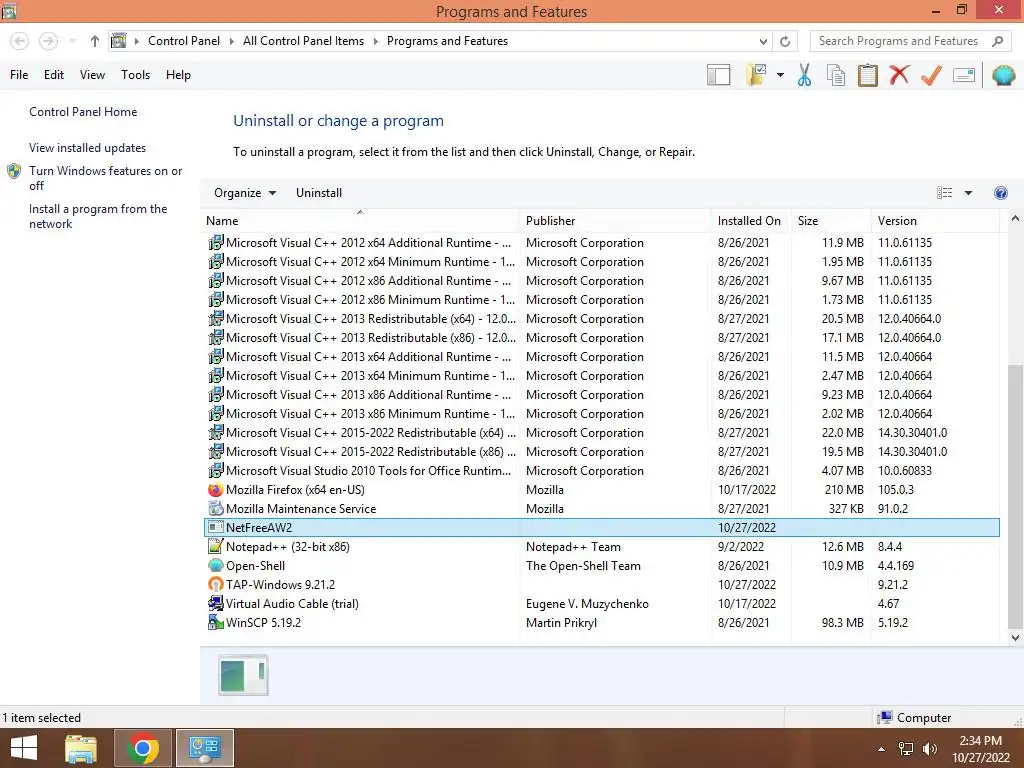Click the Move To folder toolbar icon
Screen dimensions: 1024x768
(x=756, y=75)
